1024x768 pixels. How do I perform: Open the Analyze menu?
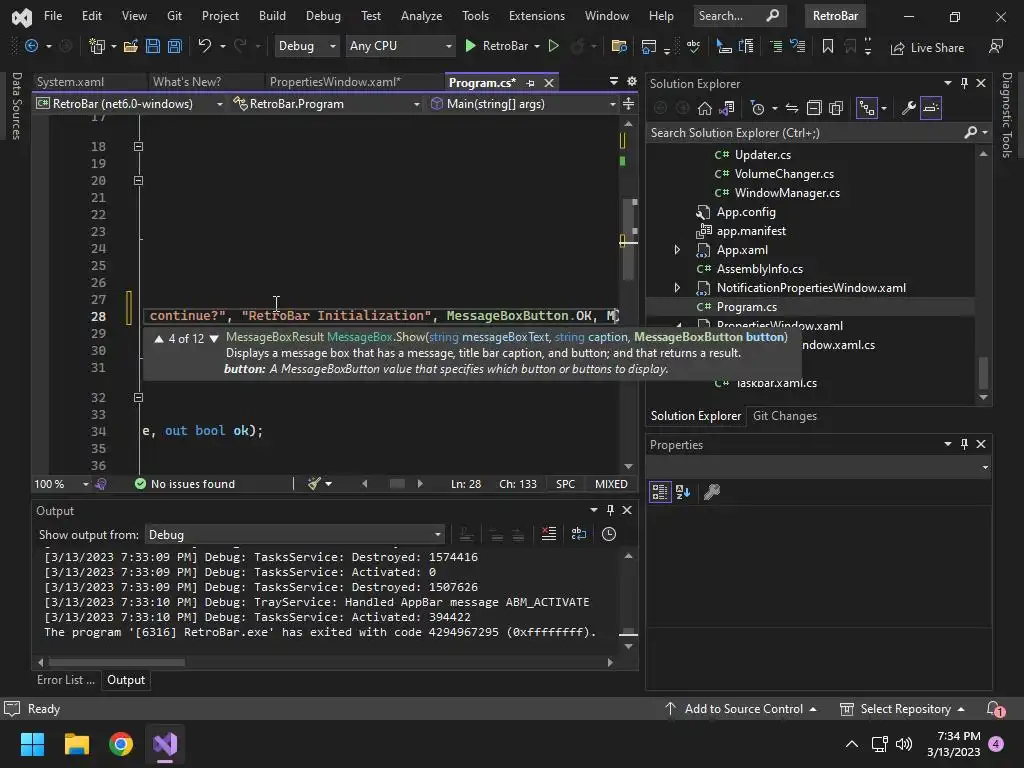(421, 16)
